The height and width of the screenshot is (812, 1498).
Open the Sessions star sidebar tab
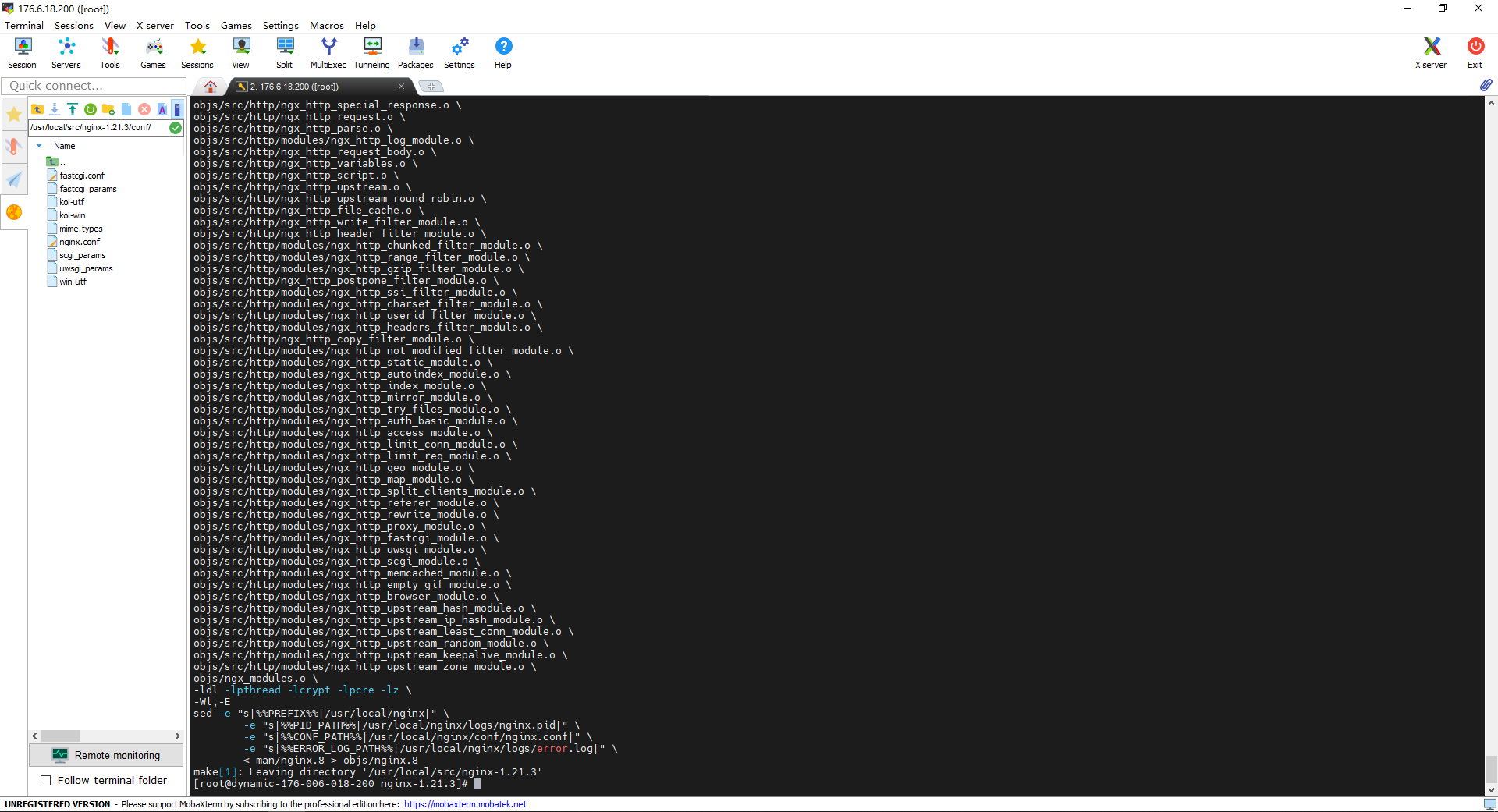pyautogui.click(x=14, y=115)
